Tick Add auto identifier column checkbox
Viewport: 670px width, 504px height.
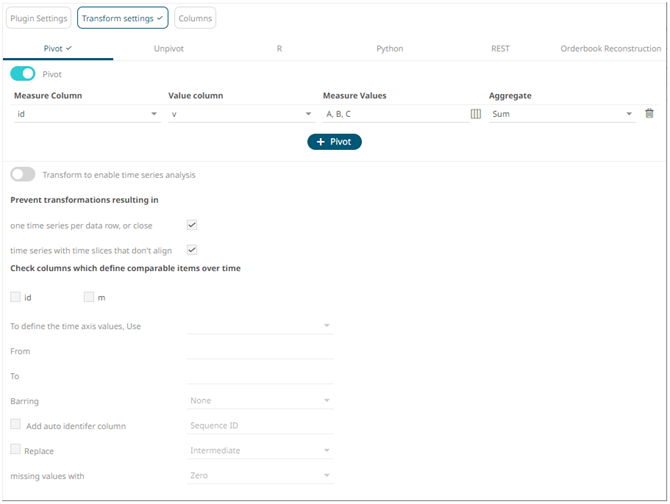click(15, 424)
